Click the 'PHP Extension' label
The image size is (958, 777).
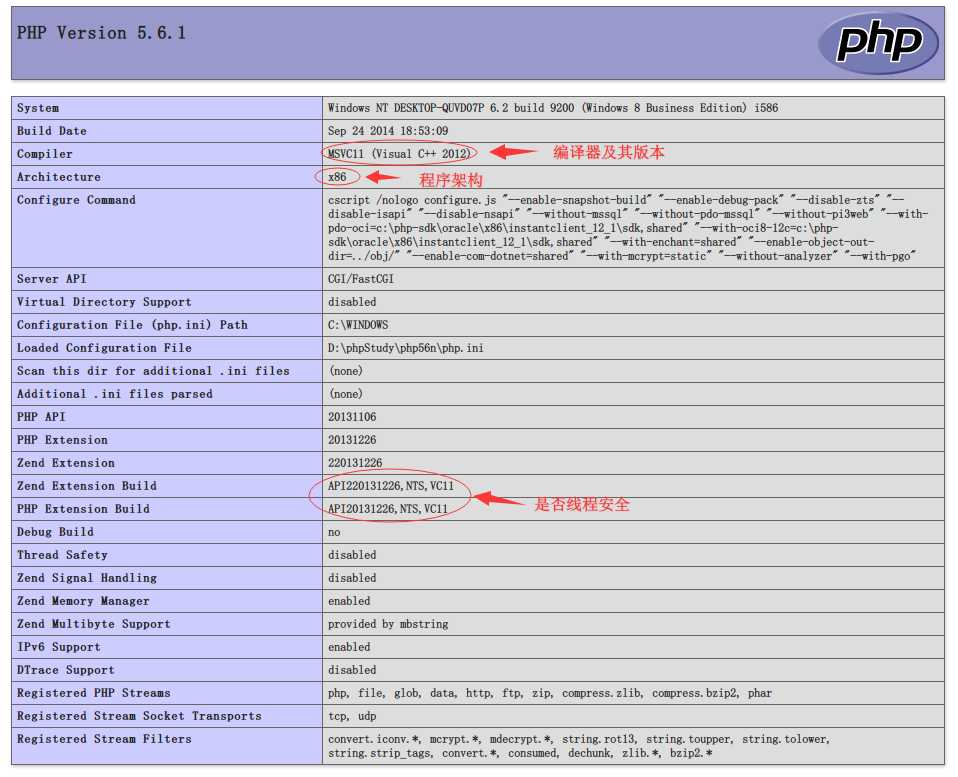click(62, 440)
